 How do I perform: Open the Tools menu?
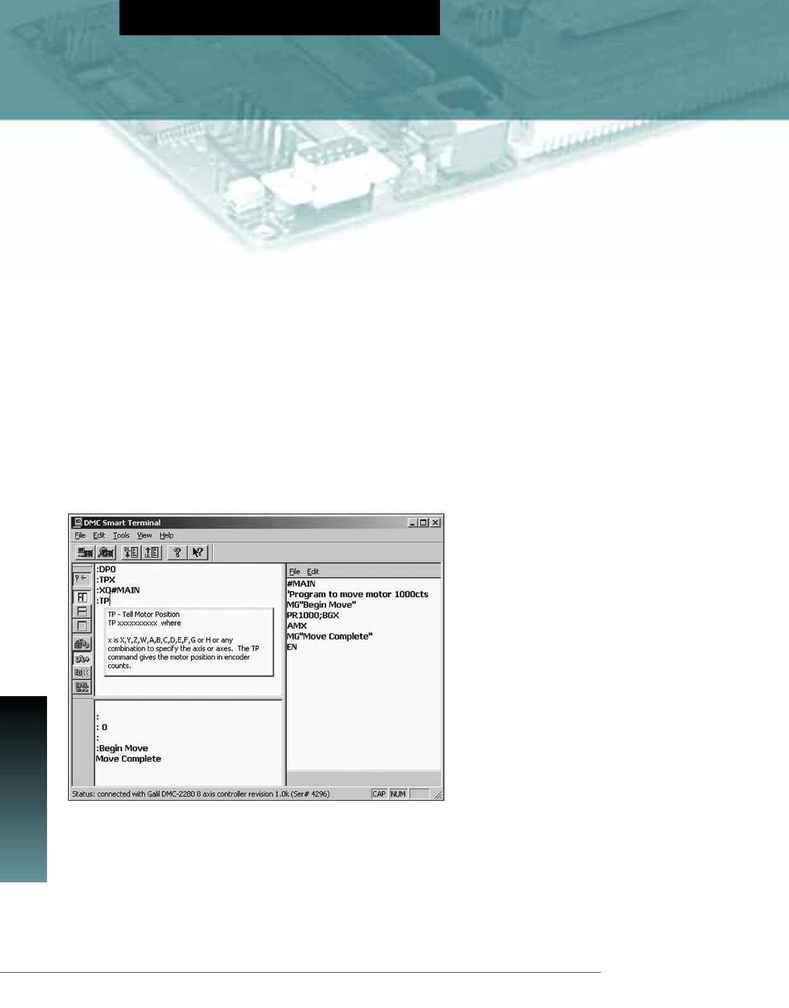point(122,535)
